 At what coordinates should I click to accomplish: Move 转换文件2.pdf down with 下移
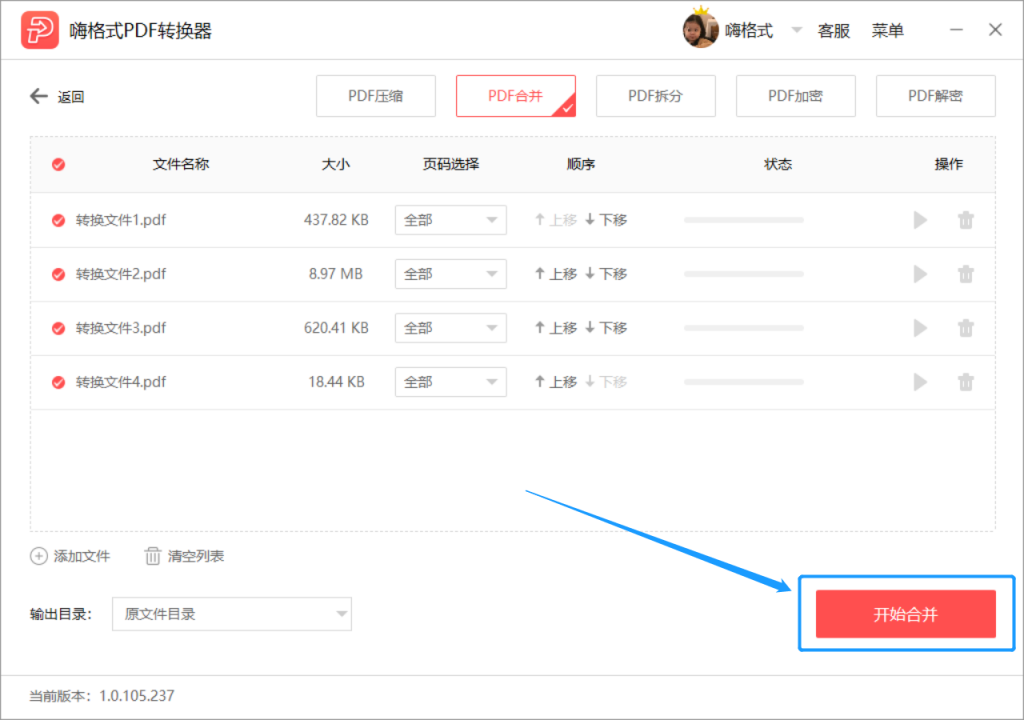point(606,274)
